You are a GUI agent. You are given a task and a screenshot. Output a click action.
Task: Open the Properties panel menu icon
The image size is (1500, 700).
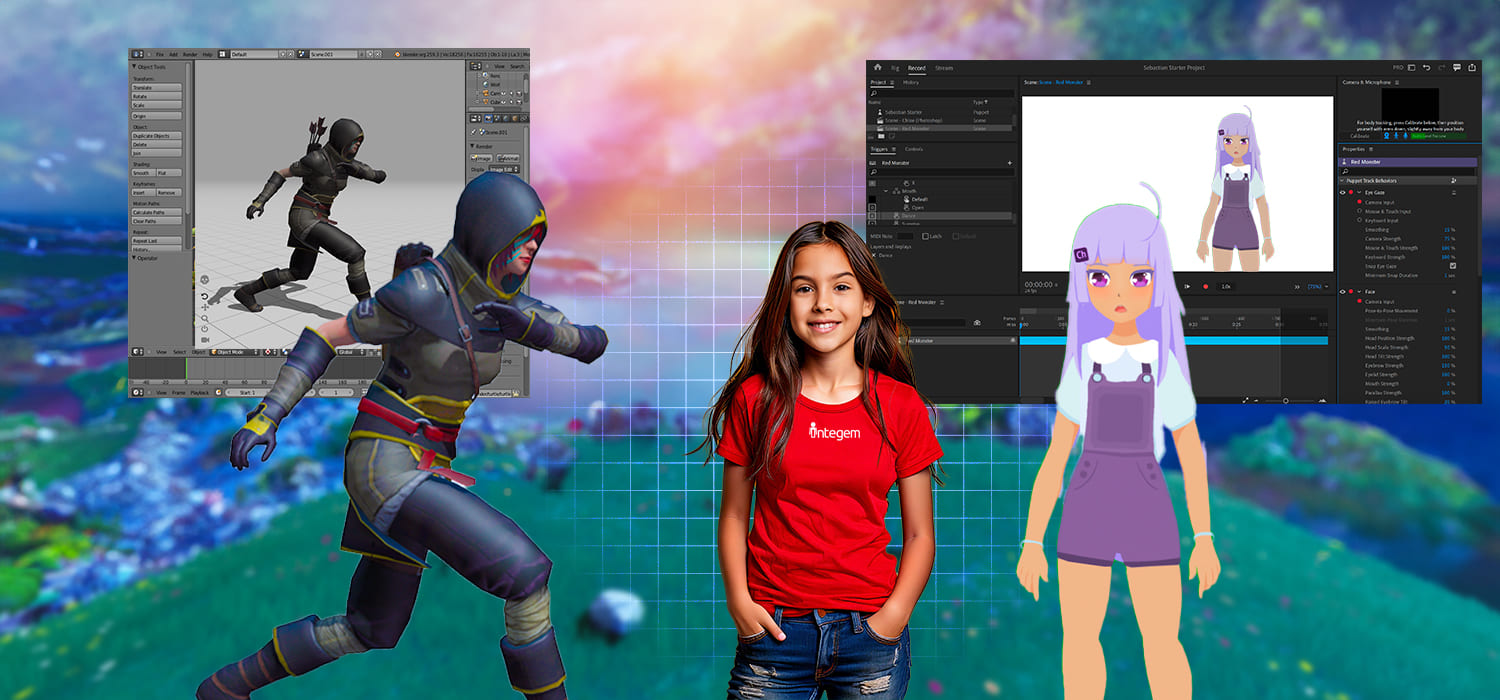click(x=1371, y=149)
